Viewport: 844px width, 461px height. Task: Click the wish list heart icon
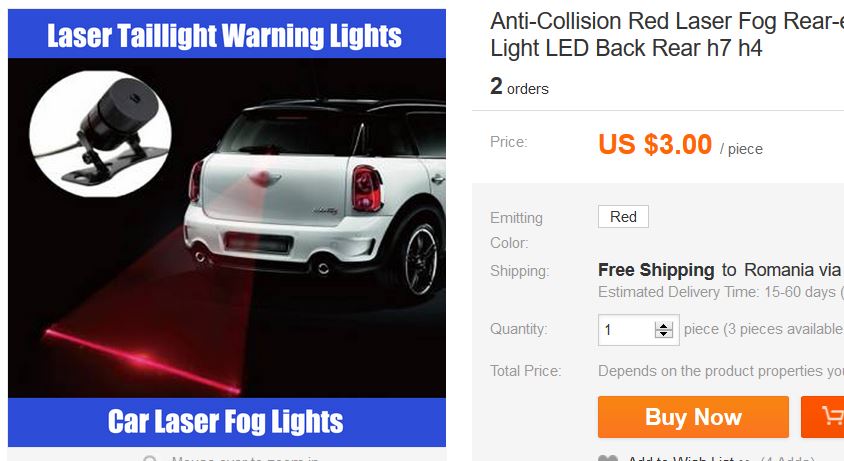click(608, 458)
